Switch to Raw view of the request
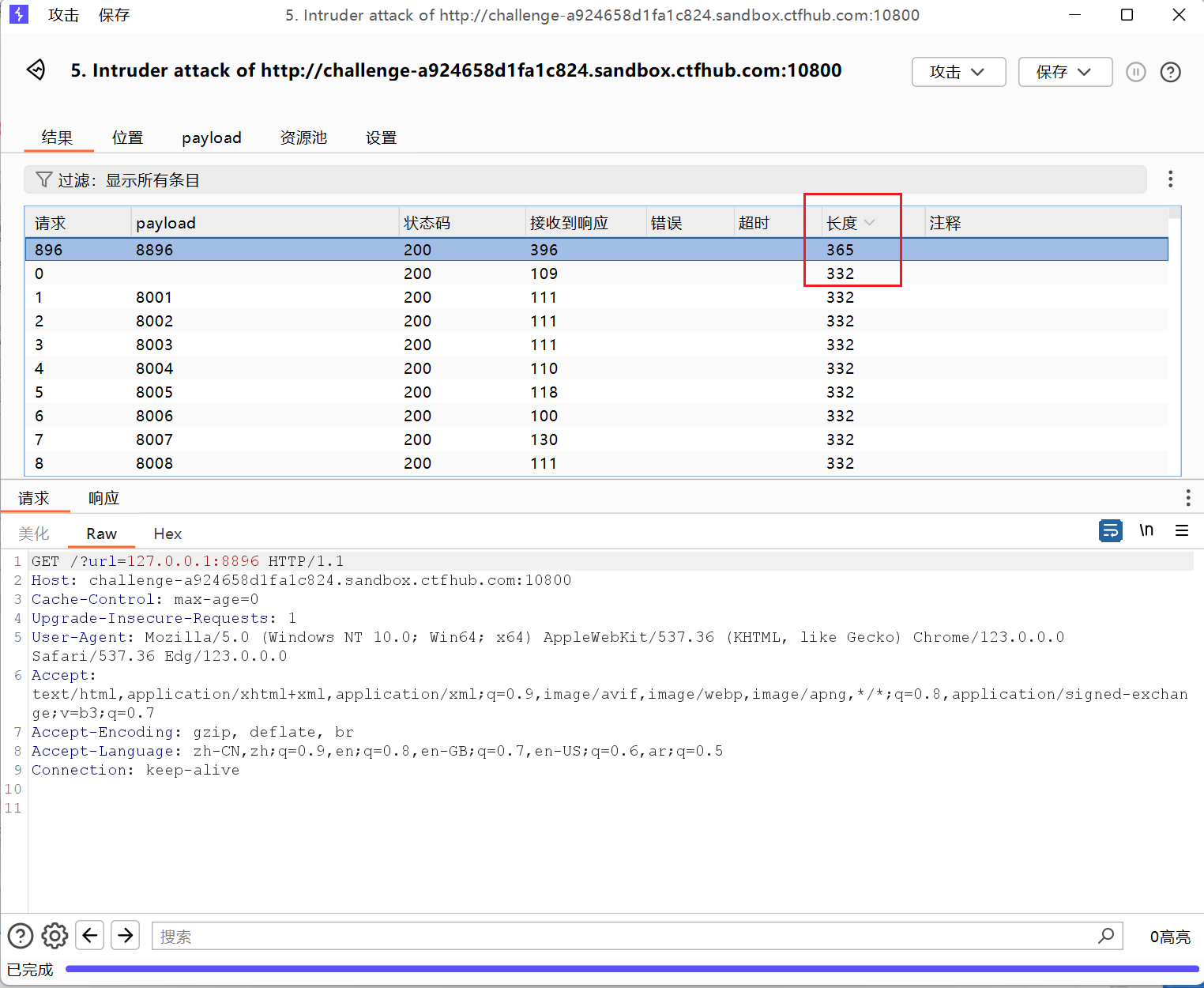The image size is (1204, 988). (x=102, y=534)
